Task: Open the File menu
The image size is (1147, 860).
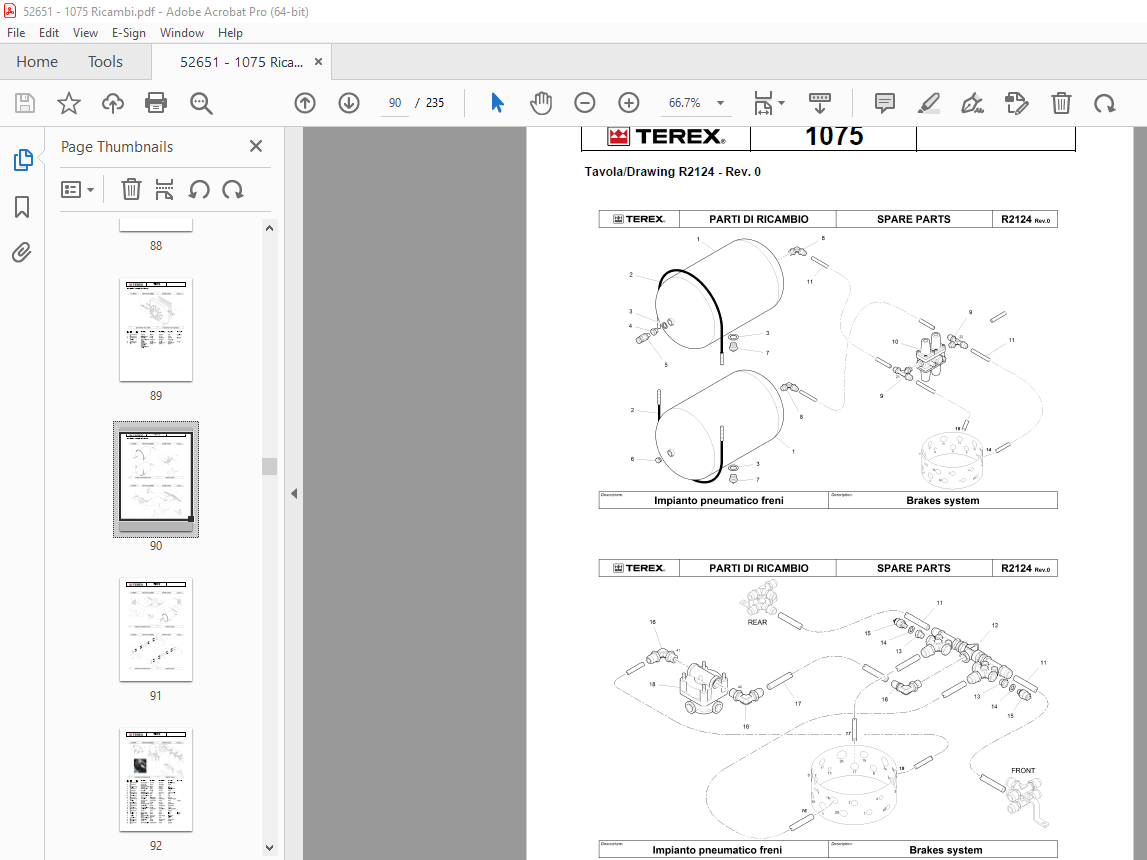Action: pos(16,33)
